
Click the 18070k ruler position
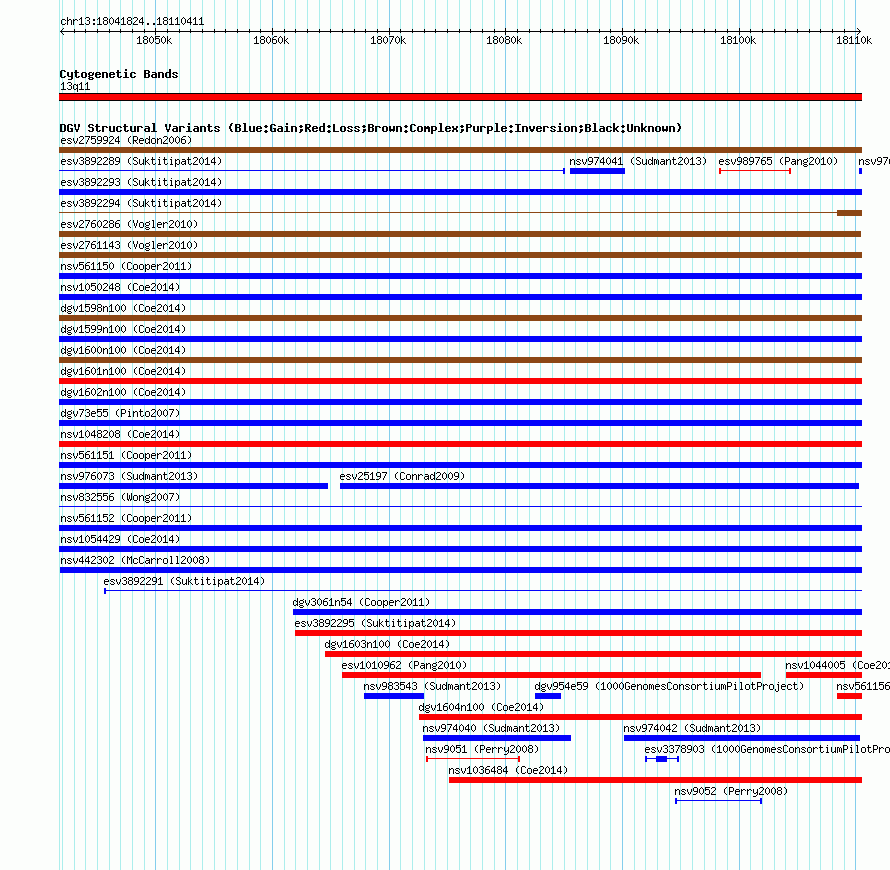pos(388,40)
